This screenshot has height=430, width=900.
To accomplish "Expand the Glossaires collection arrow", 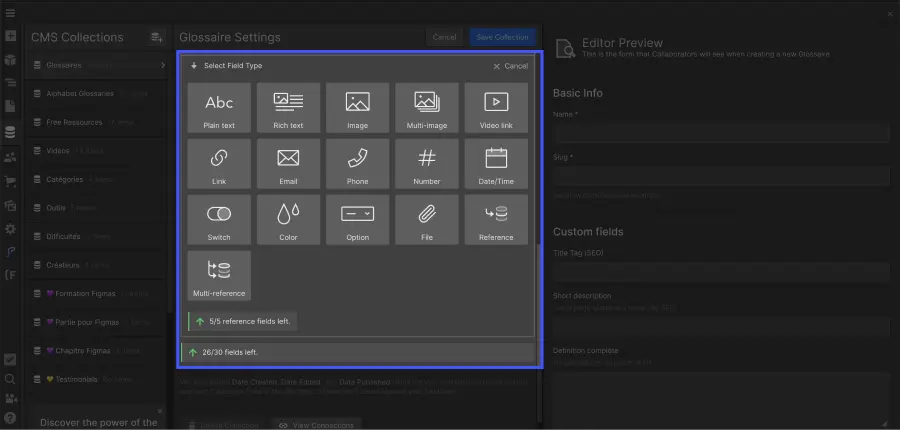I will [x=163, y=65].
